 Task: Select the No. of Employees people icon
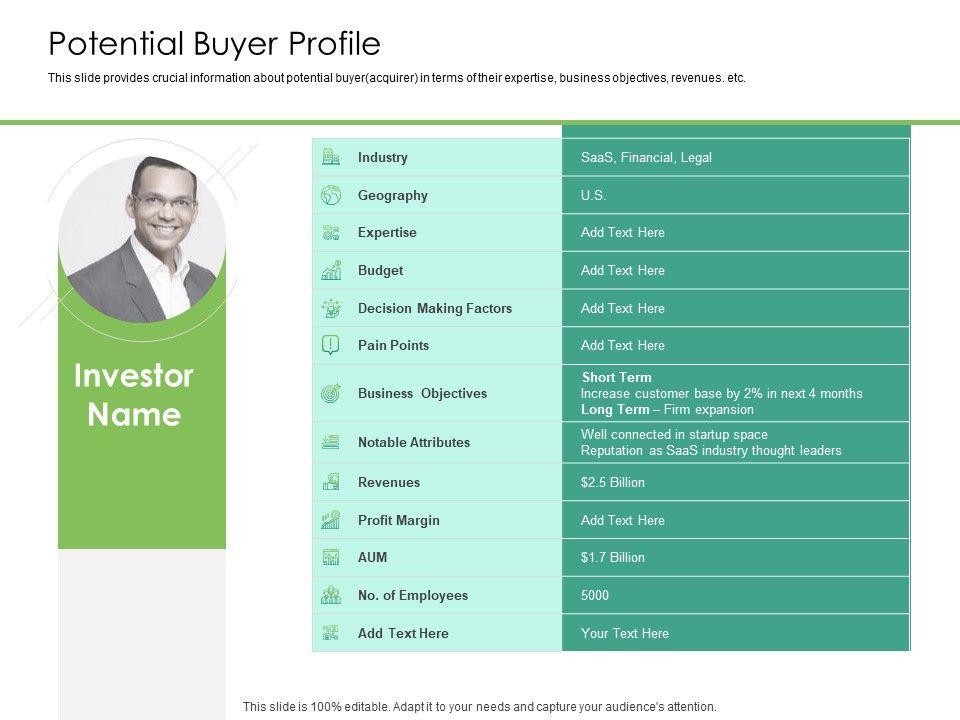point(331,595)
